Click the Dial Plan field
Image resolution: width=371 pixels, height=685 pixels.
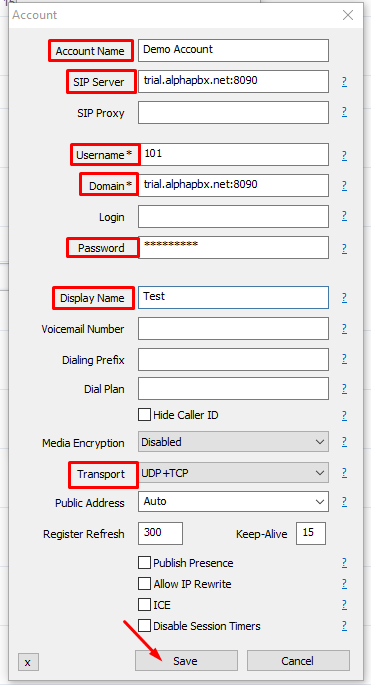(x=233, y=388)
